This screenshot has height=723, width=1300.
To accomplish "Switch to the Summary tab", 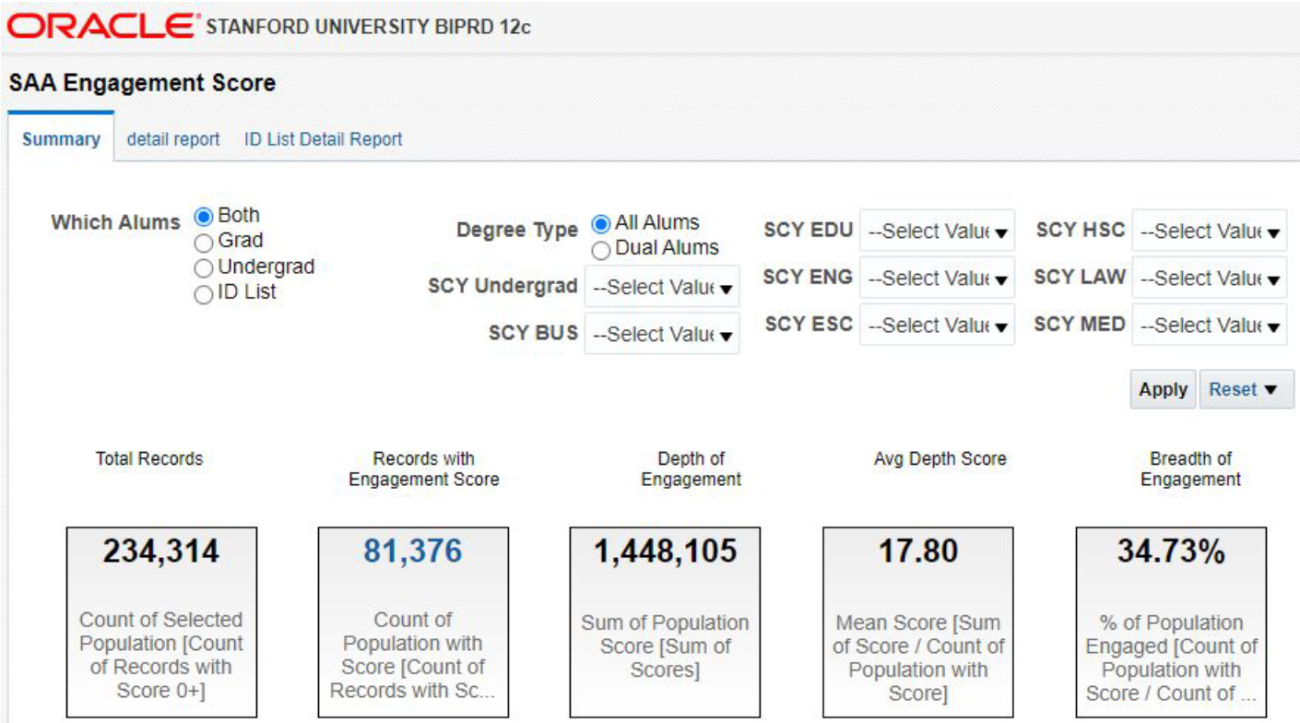I will [61, 139].
